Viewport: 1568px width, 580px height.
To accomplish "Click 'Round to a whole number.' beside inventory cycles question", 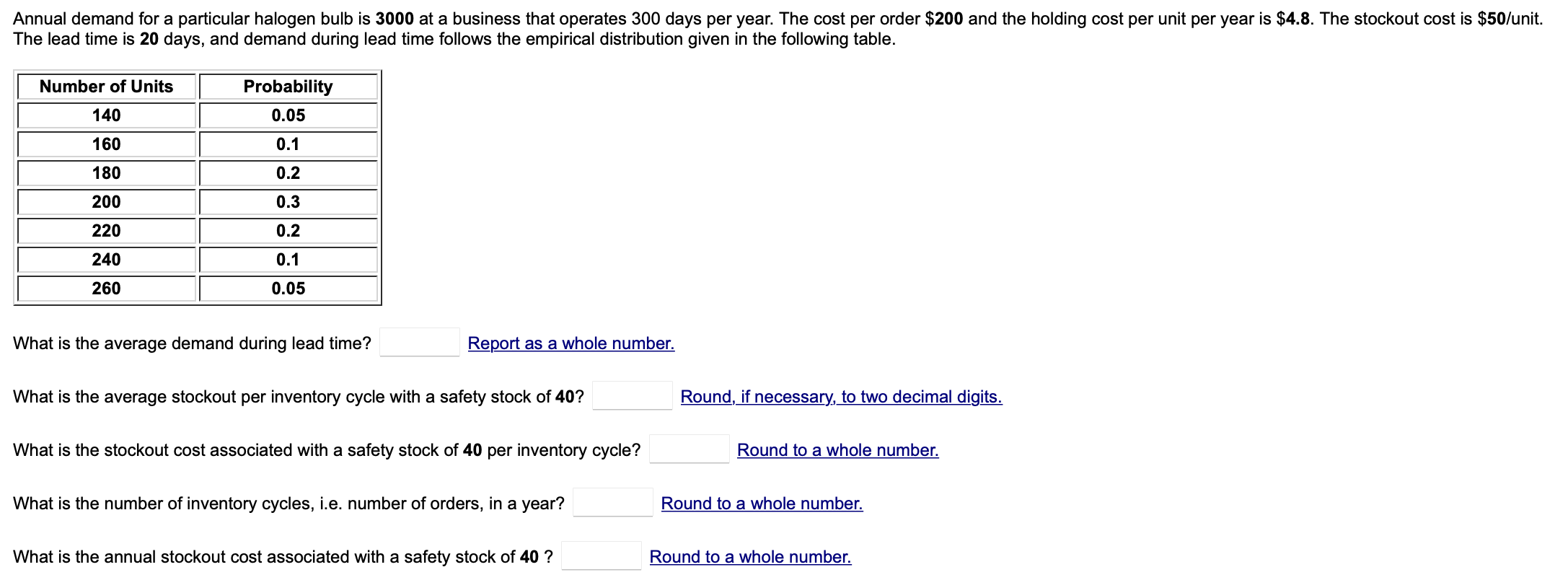I will (x=761, y=504).
